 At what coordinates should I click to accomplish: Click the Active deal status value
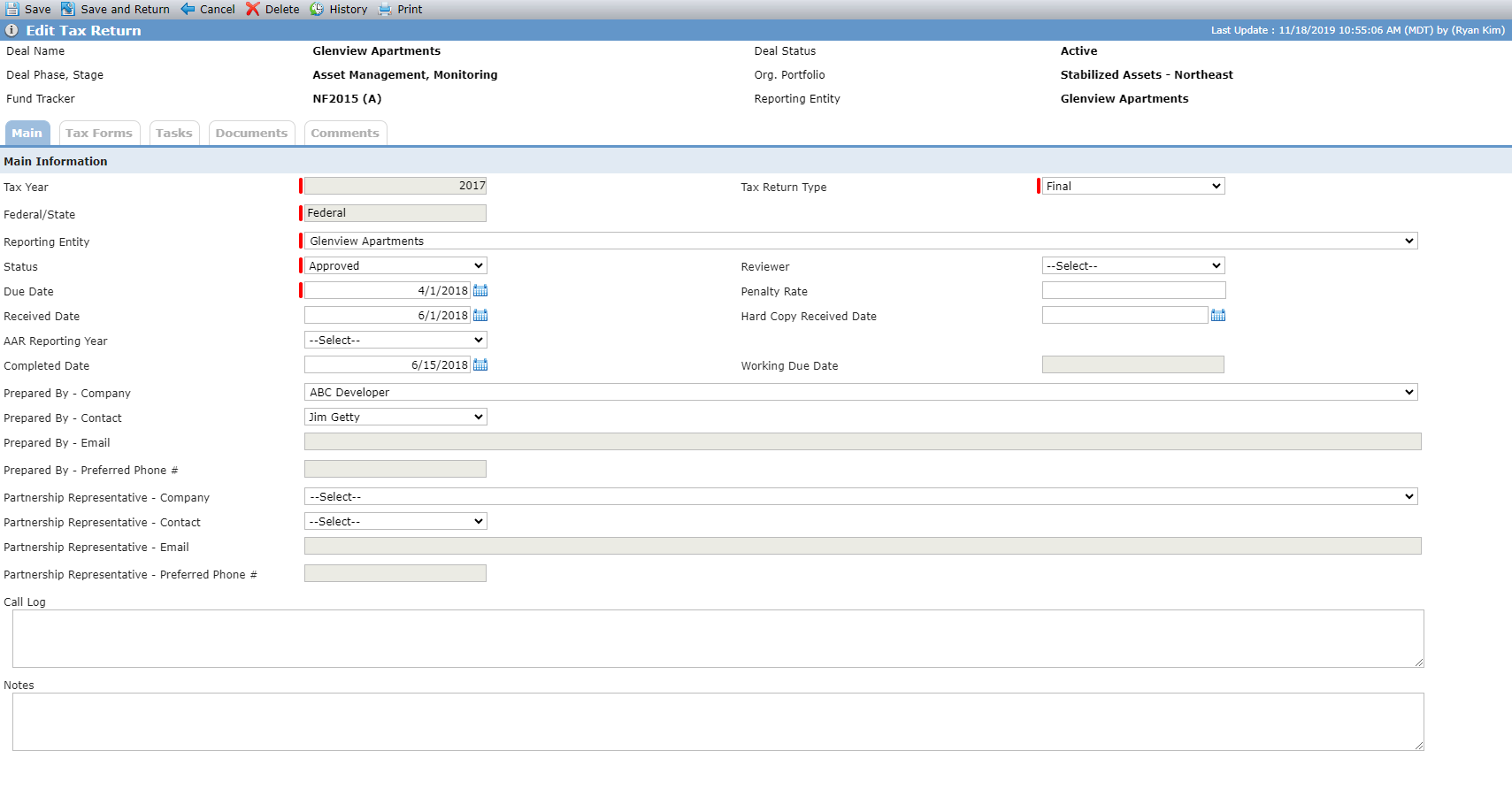click(x=1078, y=50)
